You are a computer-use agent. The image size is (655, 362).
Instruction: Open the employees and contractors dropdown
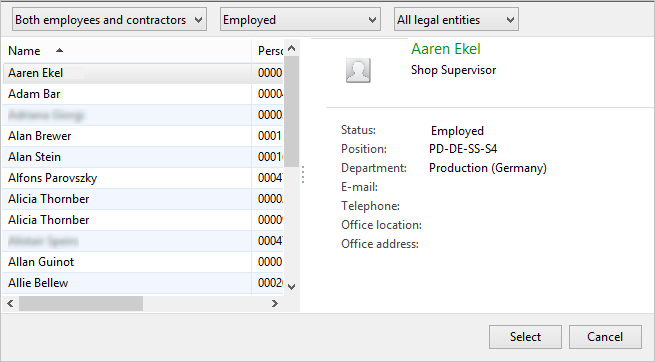[109, 20]
